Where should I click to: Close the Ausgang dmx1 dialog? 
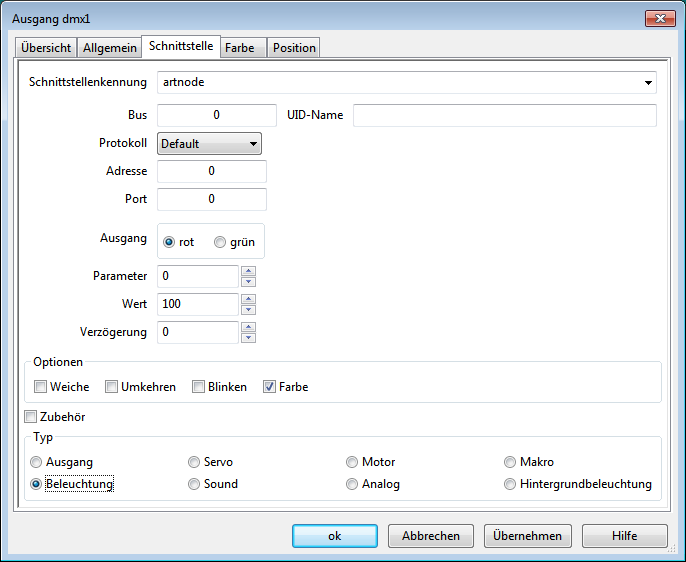pyautogui.click(x=659, y=18)
